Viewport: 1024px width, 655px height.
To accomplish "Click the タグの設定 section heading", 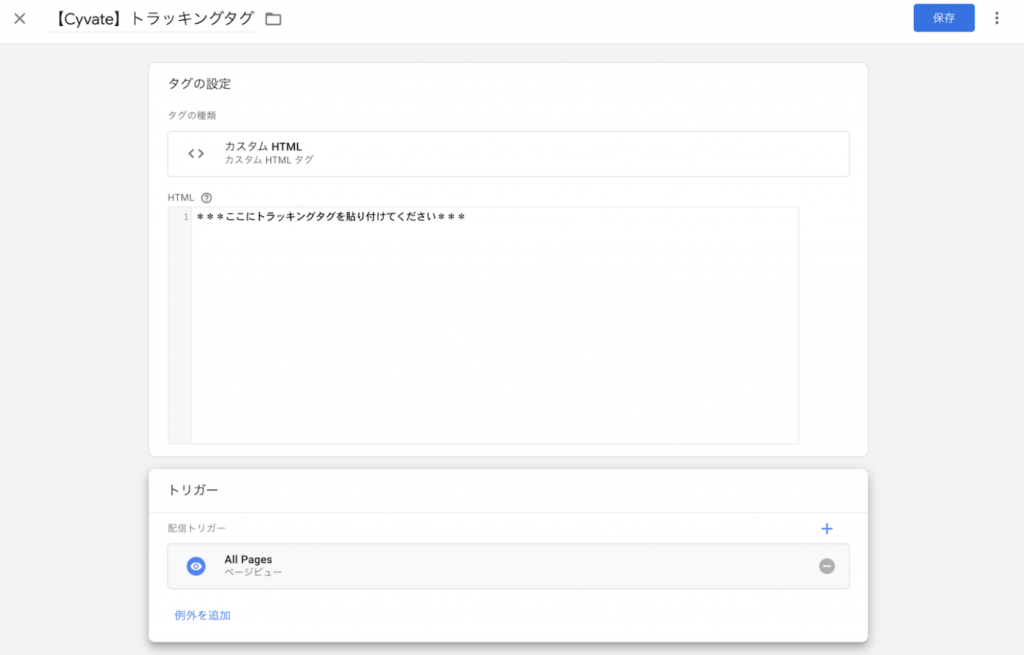I will pos(200,83).
